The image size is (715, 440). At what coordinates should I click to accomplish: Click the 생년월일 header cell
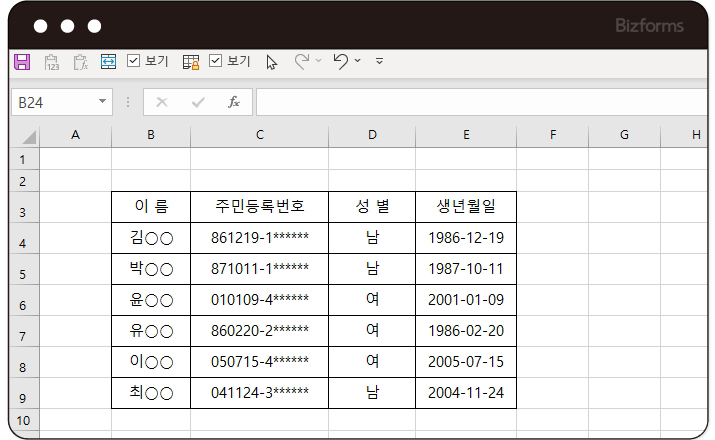click(465, 207)
